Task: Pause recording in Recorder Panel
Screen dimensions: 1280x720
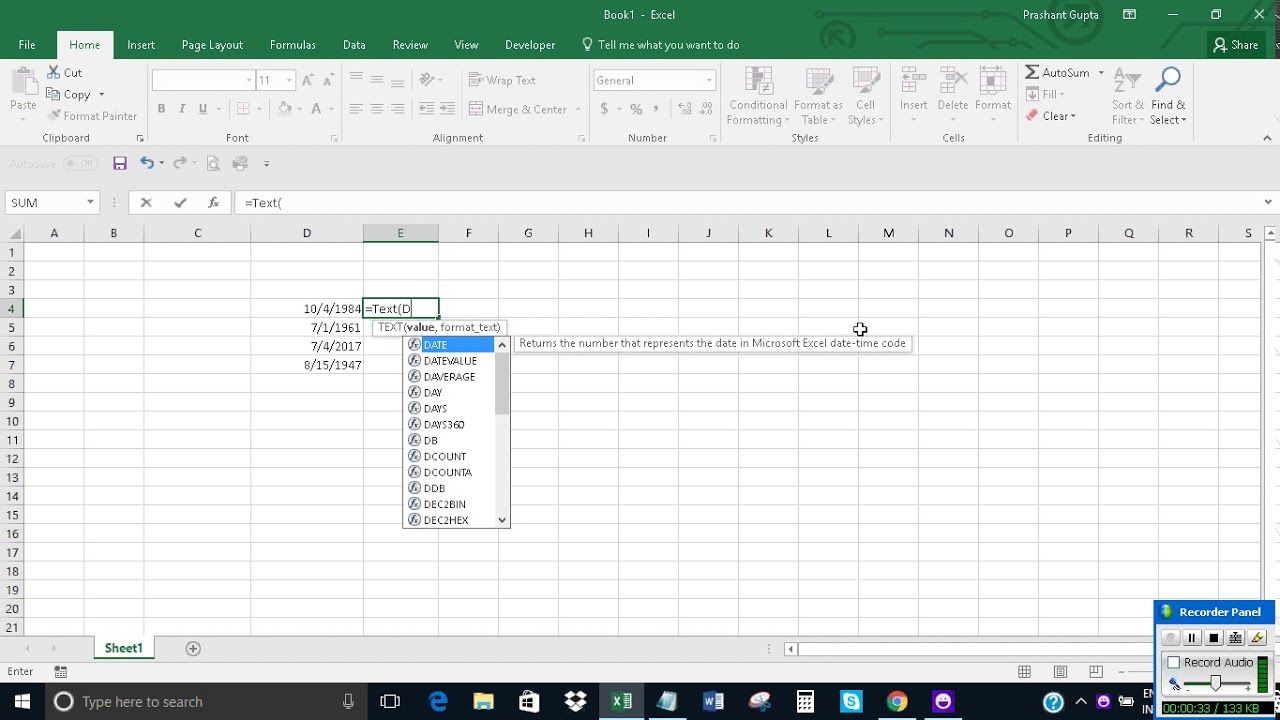Action: [x=1192, y=638]
